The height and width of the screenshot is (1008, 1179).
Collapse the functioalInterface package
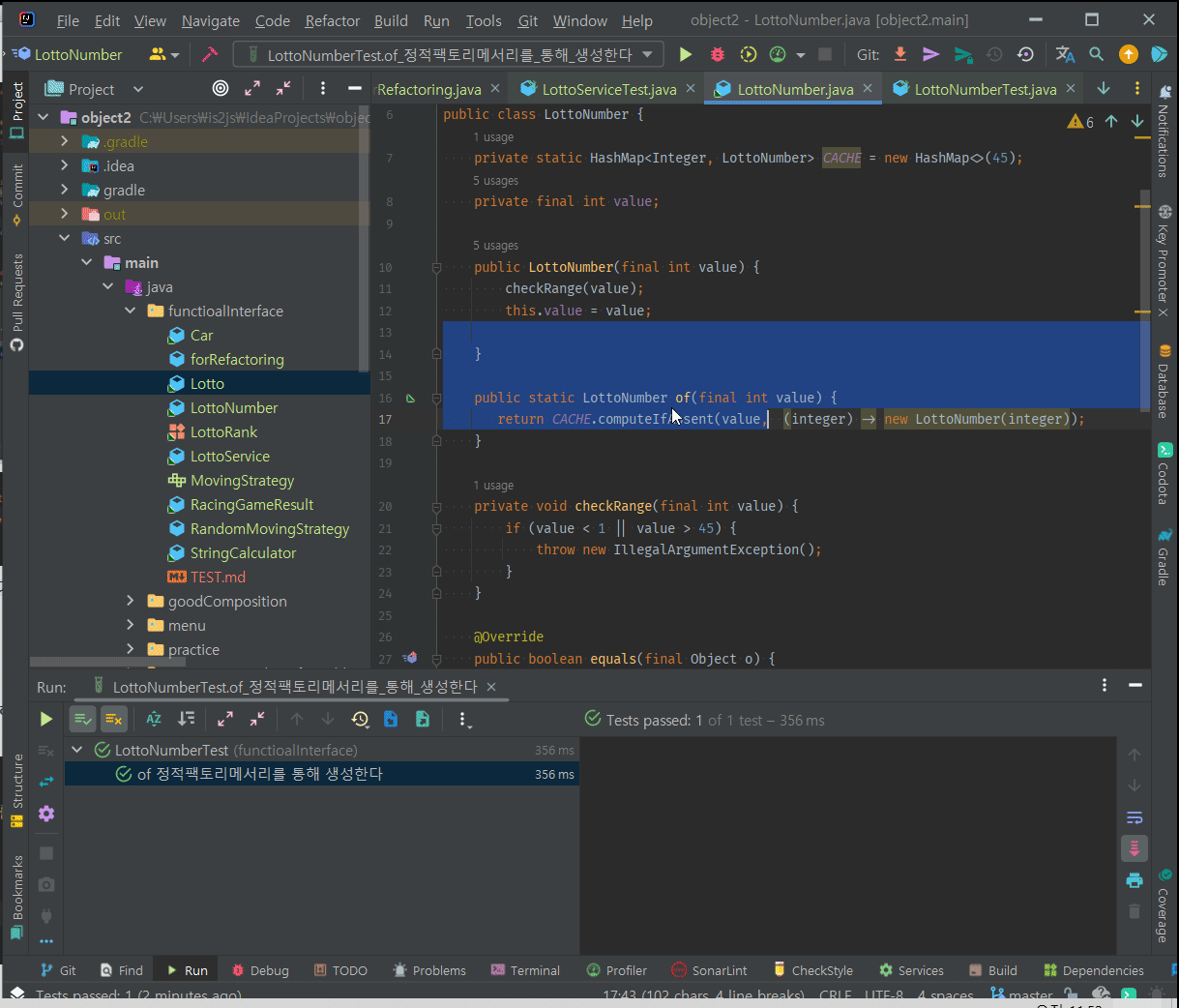pos(131,311)
